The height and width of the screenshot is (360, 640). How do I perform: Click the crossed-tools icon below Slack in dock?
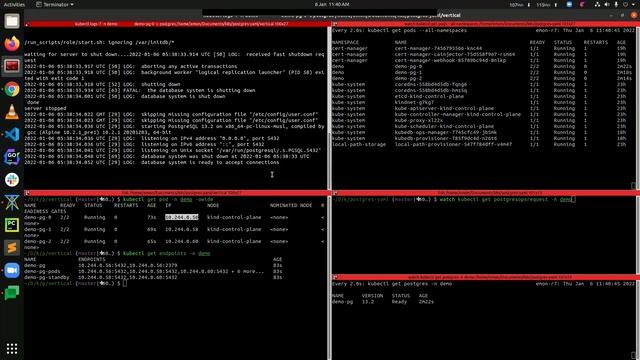[x=12, y=202]
